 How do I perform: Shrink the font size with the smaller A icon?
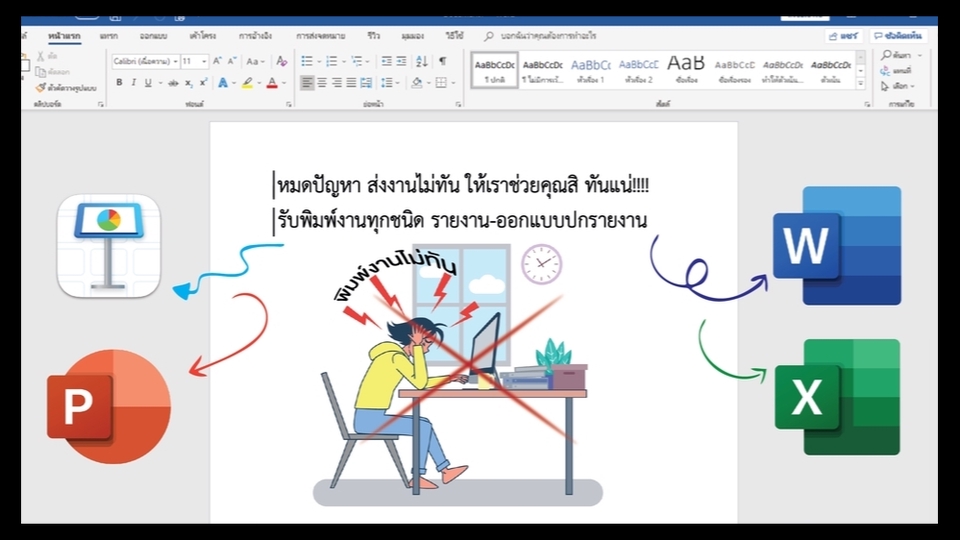coord(231,61)
